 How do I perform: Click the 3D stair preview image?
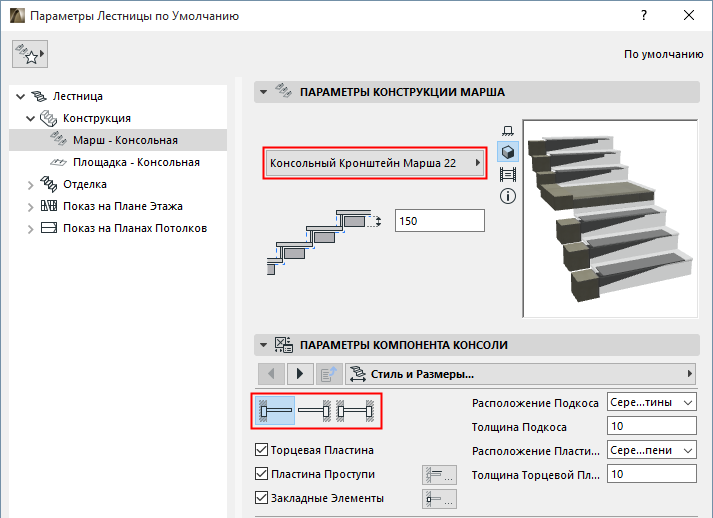[x=610, y=218]
